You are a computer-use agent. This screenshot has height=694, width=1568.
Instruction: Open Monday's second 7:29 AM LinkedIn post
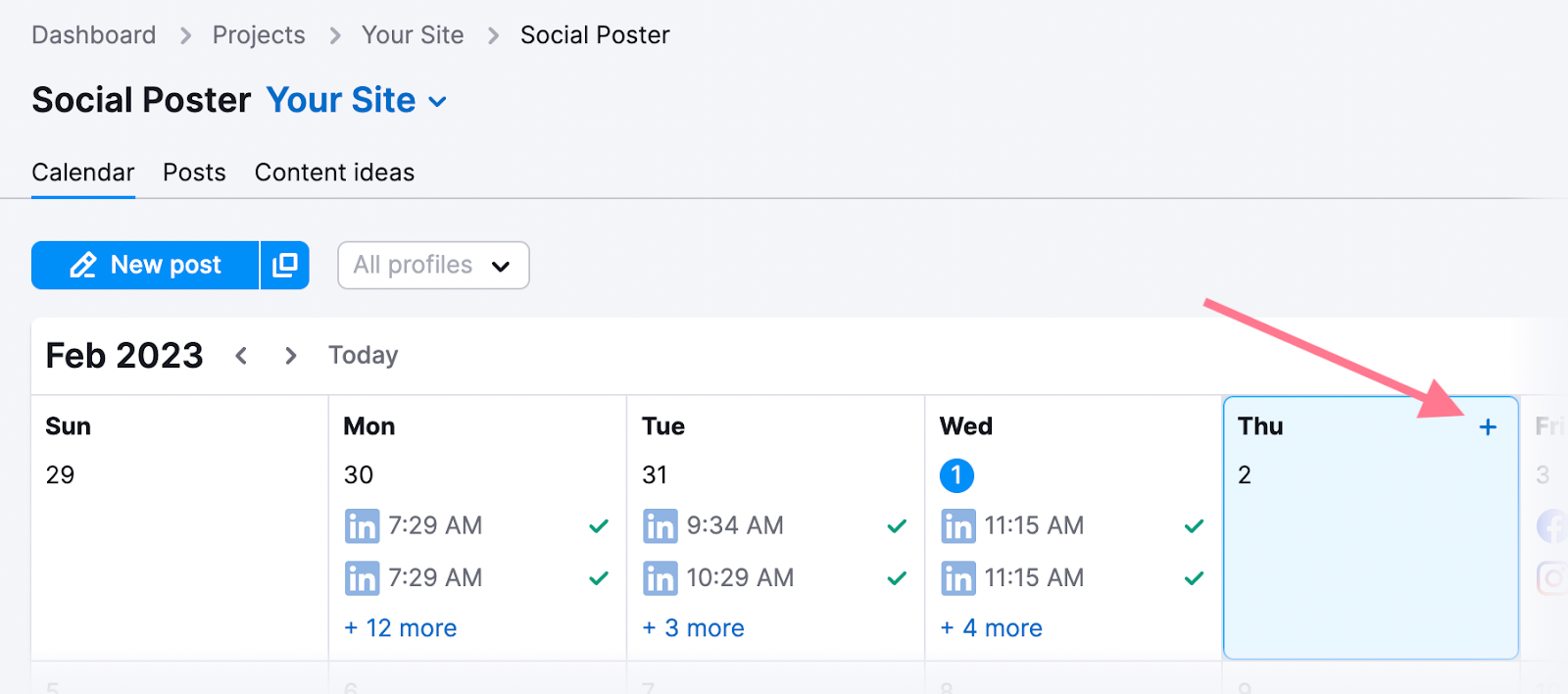[x=477, y=578]
